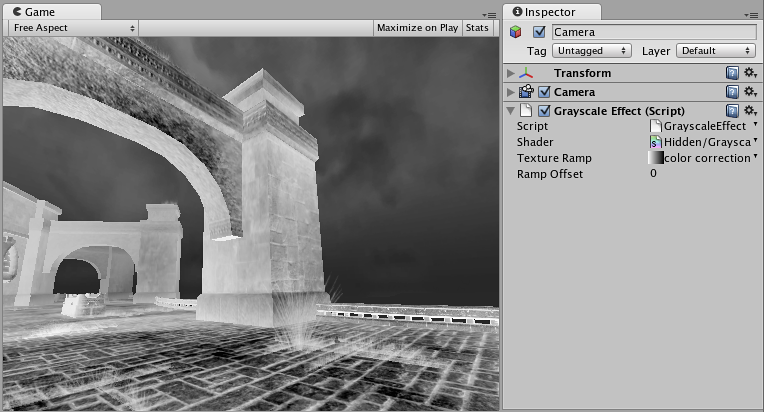764x412 pixels.
Task: Collapse the Grayscale Effect script component
Action: pos(511,111)
